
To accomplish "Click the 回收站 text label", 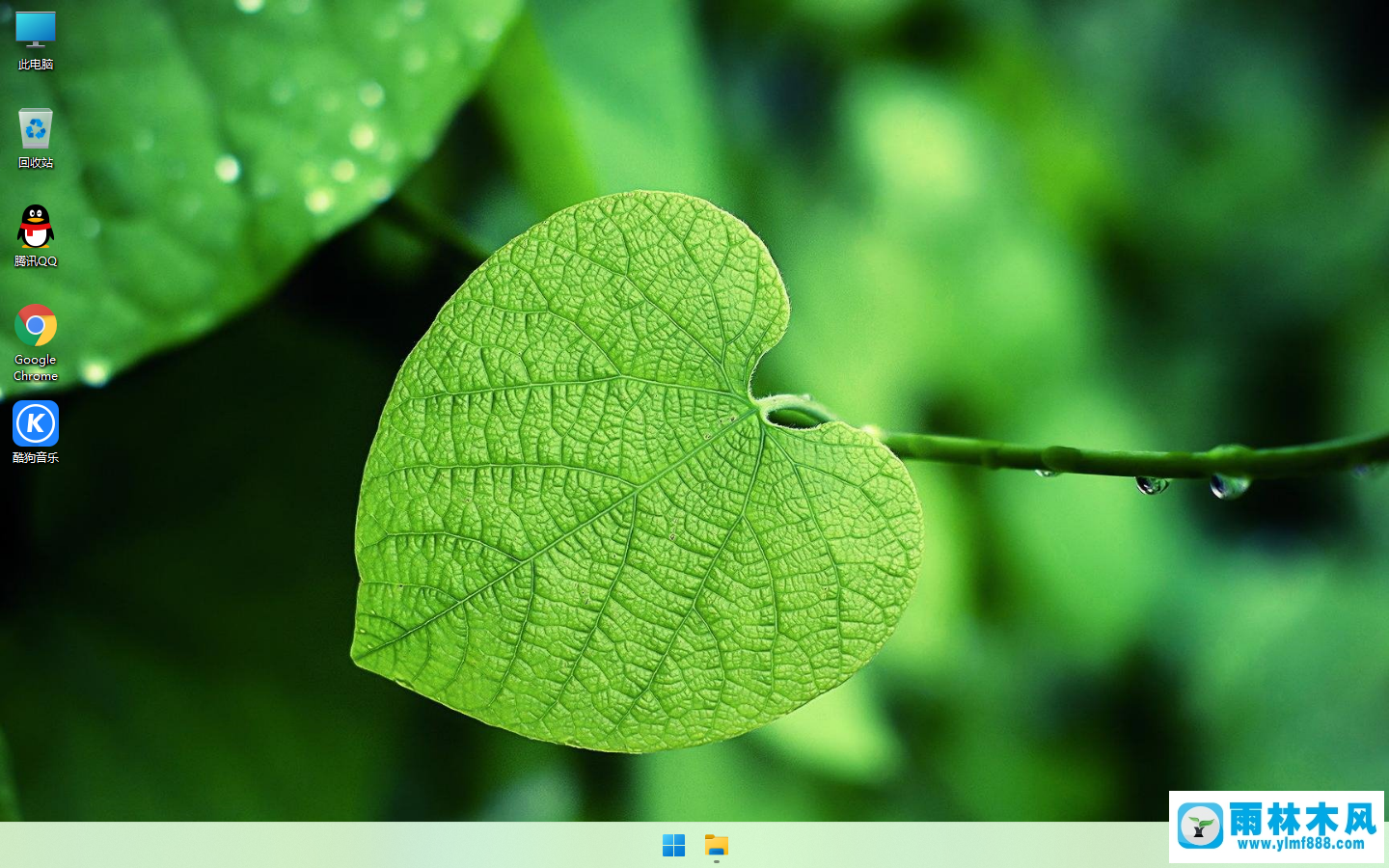I will click(36, 163).
